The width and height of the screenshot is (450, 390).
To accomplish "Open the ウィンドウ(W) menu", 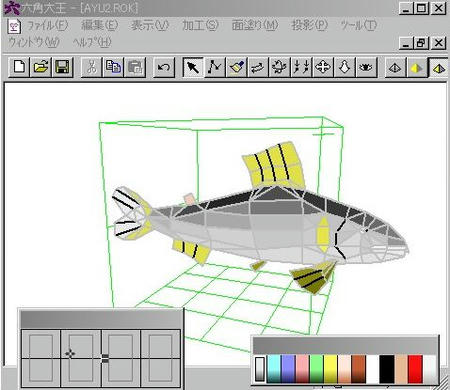I will [34, 42].
